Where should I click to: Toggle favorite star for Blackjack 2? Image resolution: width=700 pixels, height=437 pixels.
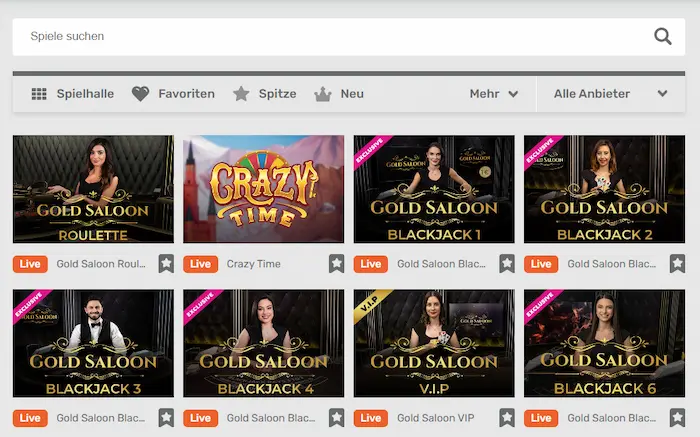coord(677,264)
